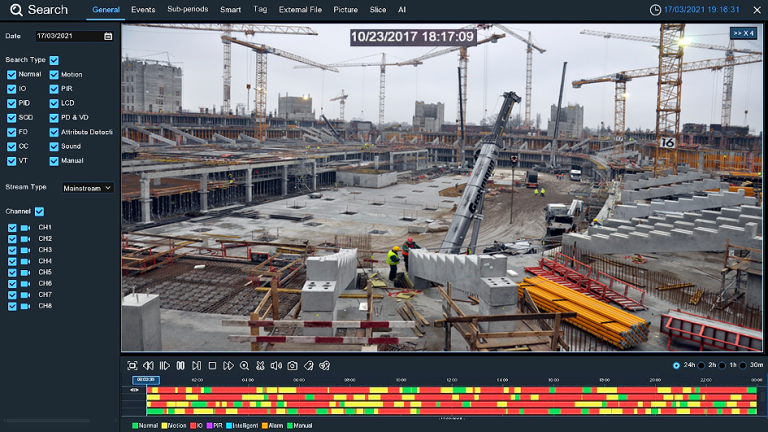Uncheck the Motion search type checkbox

pos(54,75)
